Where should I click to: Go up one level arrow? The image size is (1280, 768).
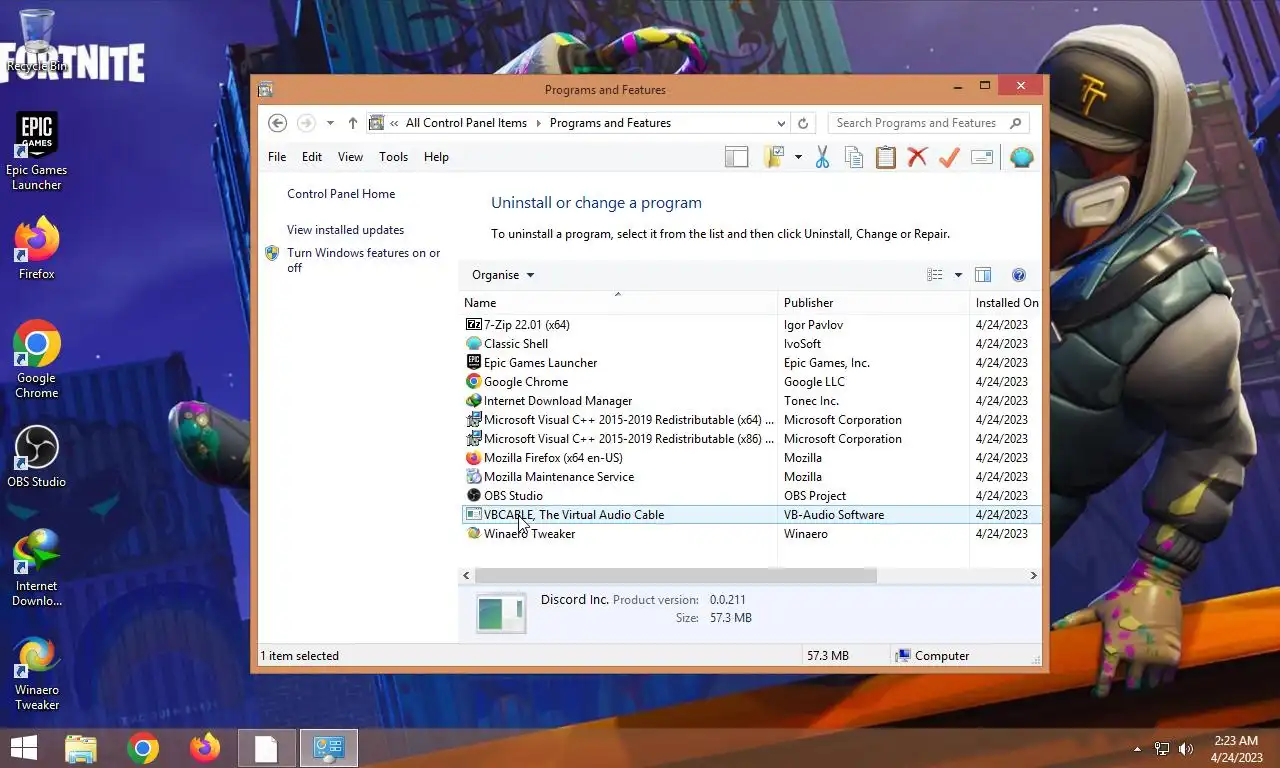pyautogui.click(x=352, y=123)
